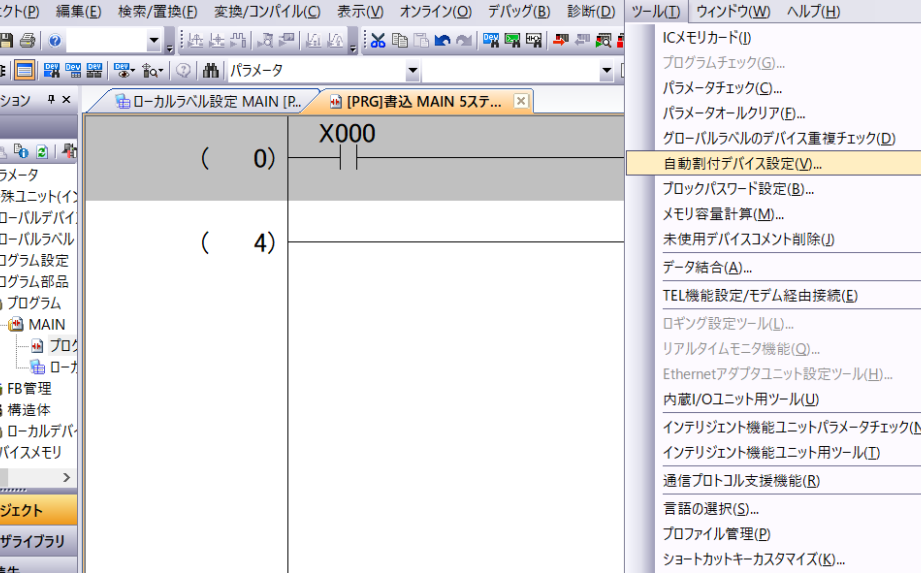Click the highlighted navigation window toggle icon
The width and height of the screenshot is (921, 573).
[24, 71]
